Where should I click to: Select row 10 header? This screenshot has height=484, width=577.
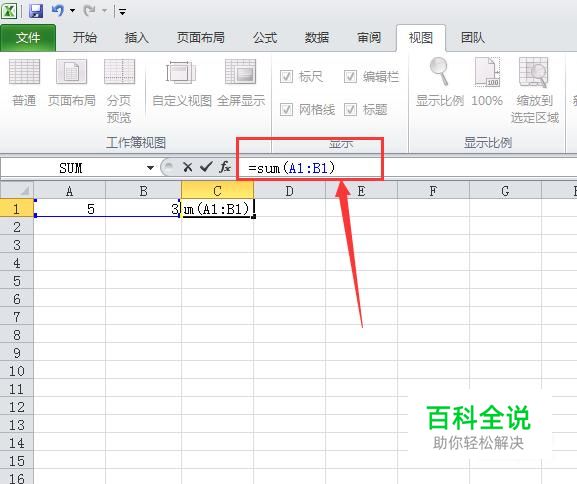click(x=17, y=371)
